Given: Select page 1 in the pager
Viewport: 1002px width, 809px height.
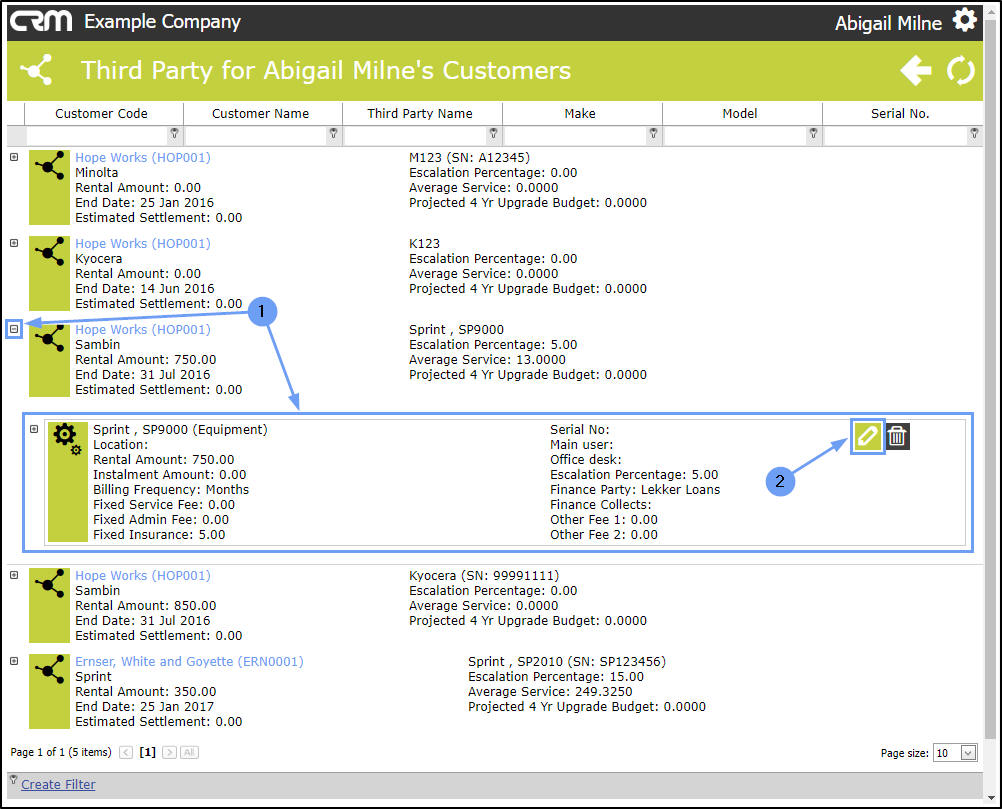Looking at the screenshot, I should coord(148,752).
